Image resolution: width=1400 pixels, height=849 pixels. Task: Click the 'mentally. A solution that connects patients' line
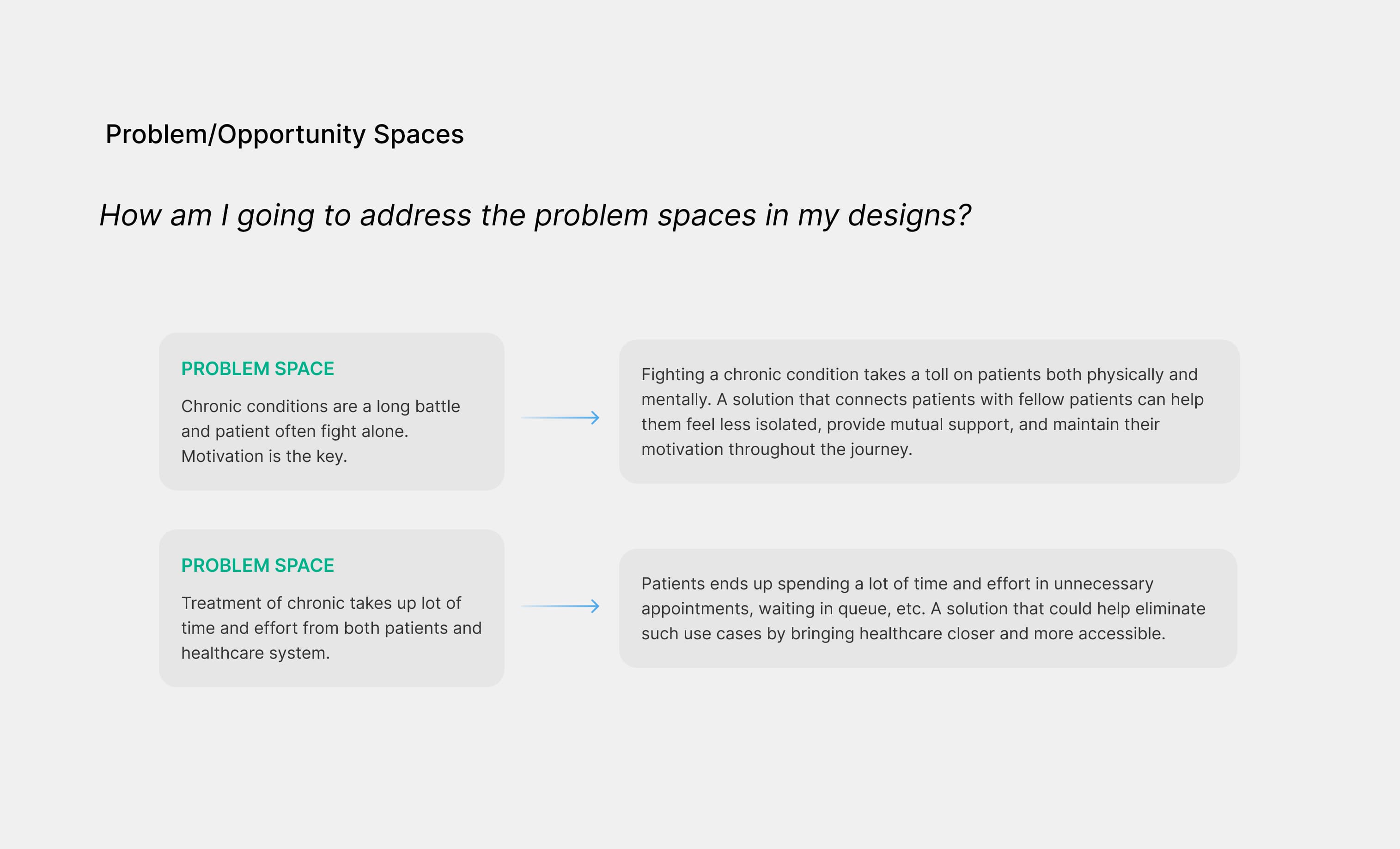pyautogui.click(x=922, y=399)
